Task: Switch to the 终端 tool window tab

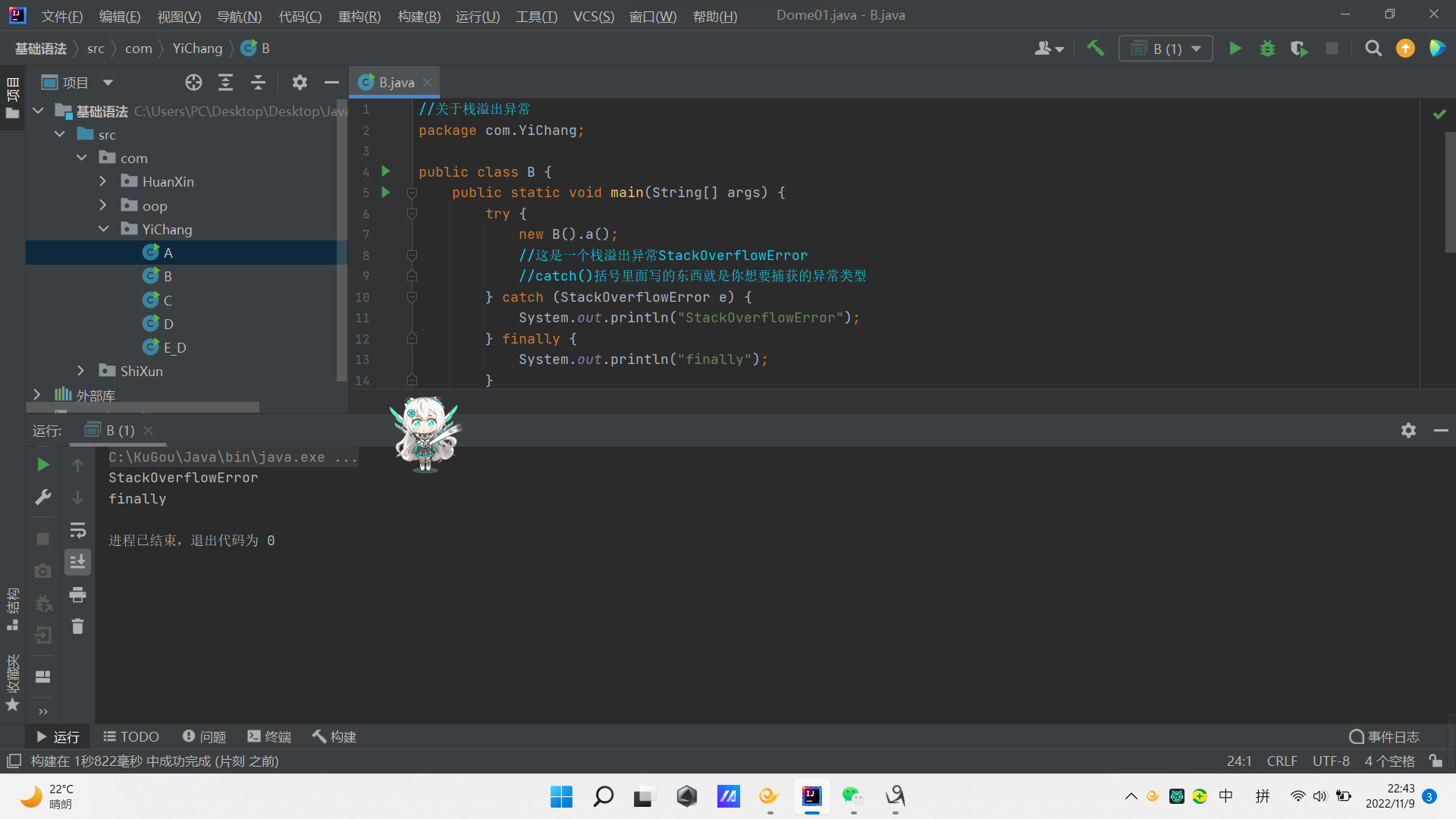Action: pyautogui.click(x=269, y=736)
